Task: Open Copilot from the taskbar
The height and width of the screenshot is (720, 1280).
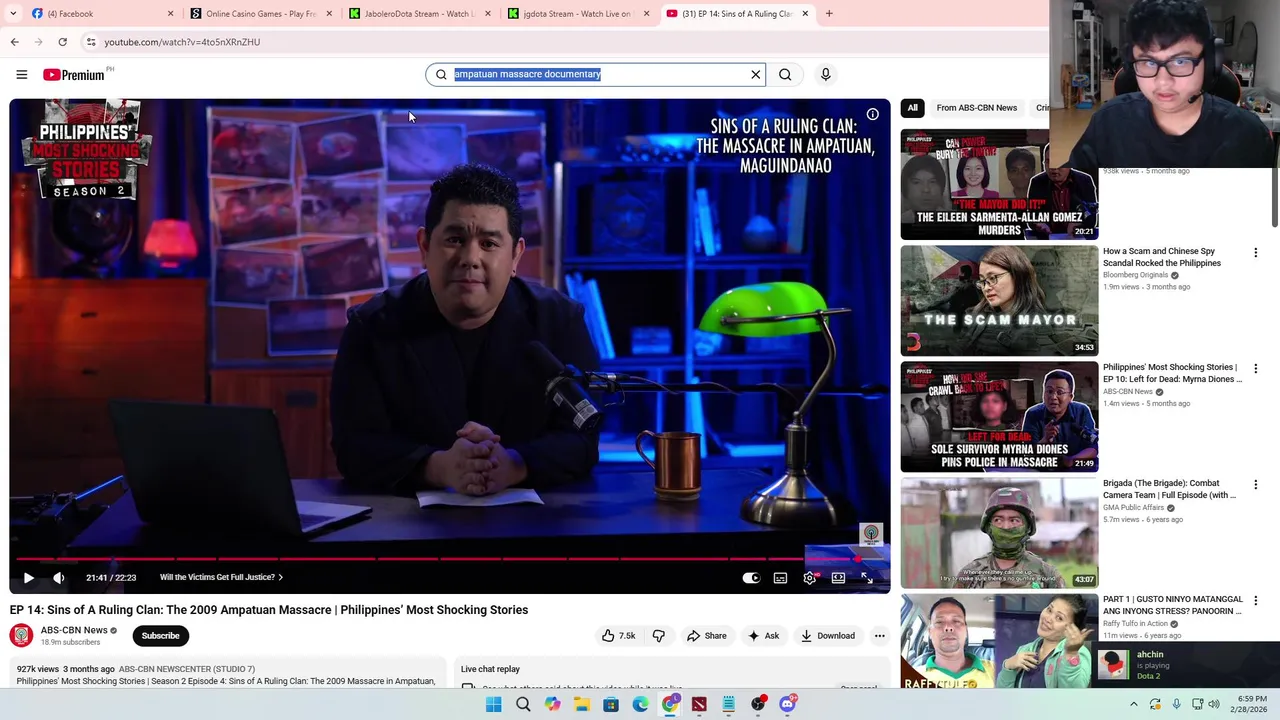Action: click(552, 704)
